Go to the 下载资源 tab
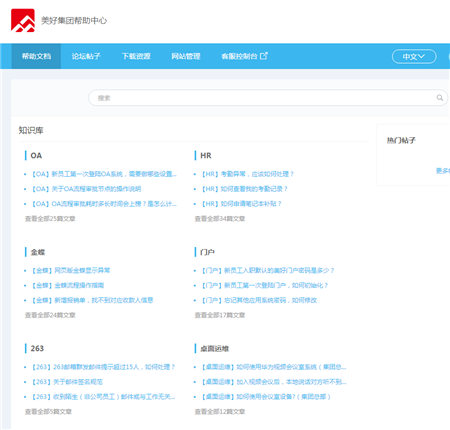Image resolution: width=450 pixels, height=430 pixels. [x=136, y=56]
